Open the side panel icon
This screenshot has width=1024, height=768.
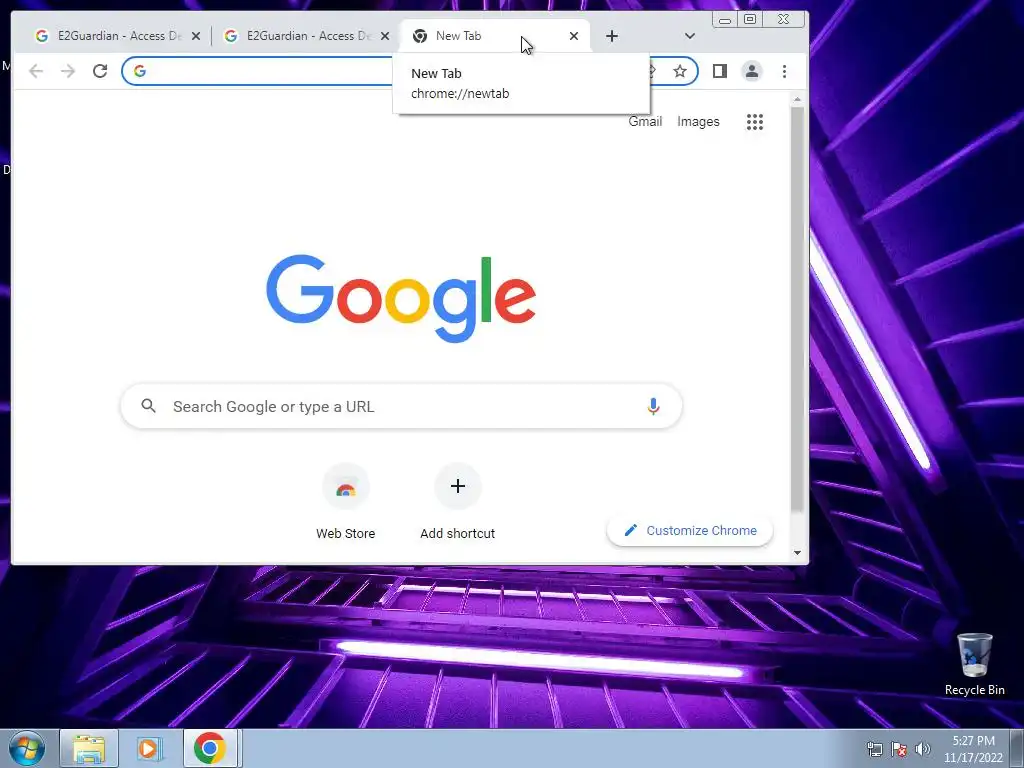point(720,71)
